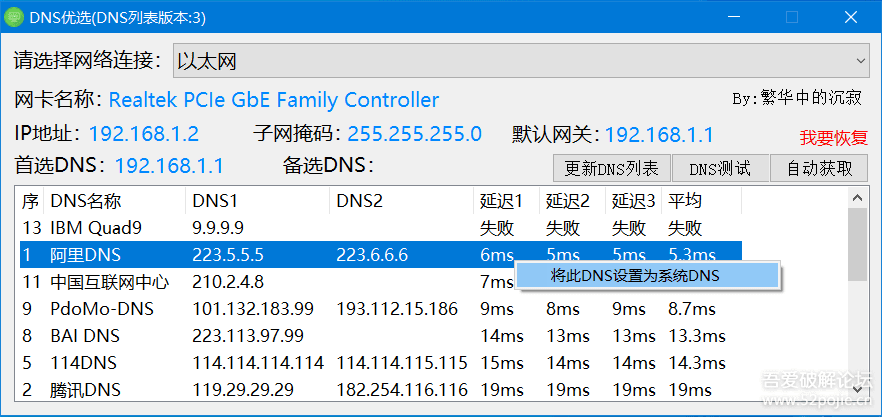Sort by the DNS名称 column header

click(x=115, y=201)
